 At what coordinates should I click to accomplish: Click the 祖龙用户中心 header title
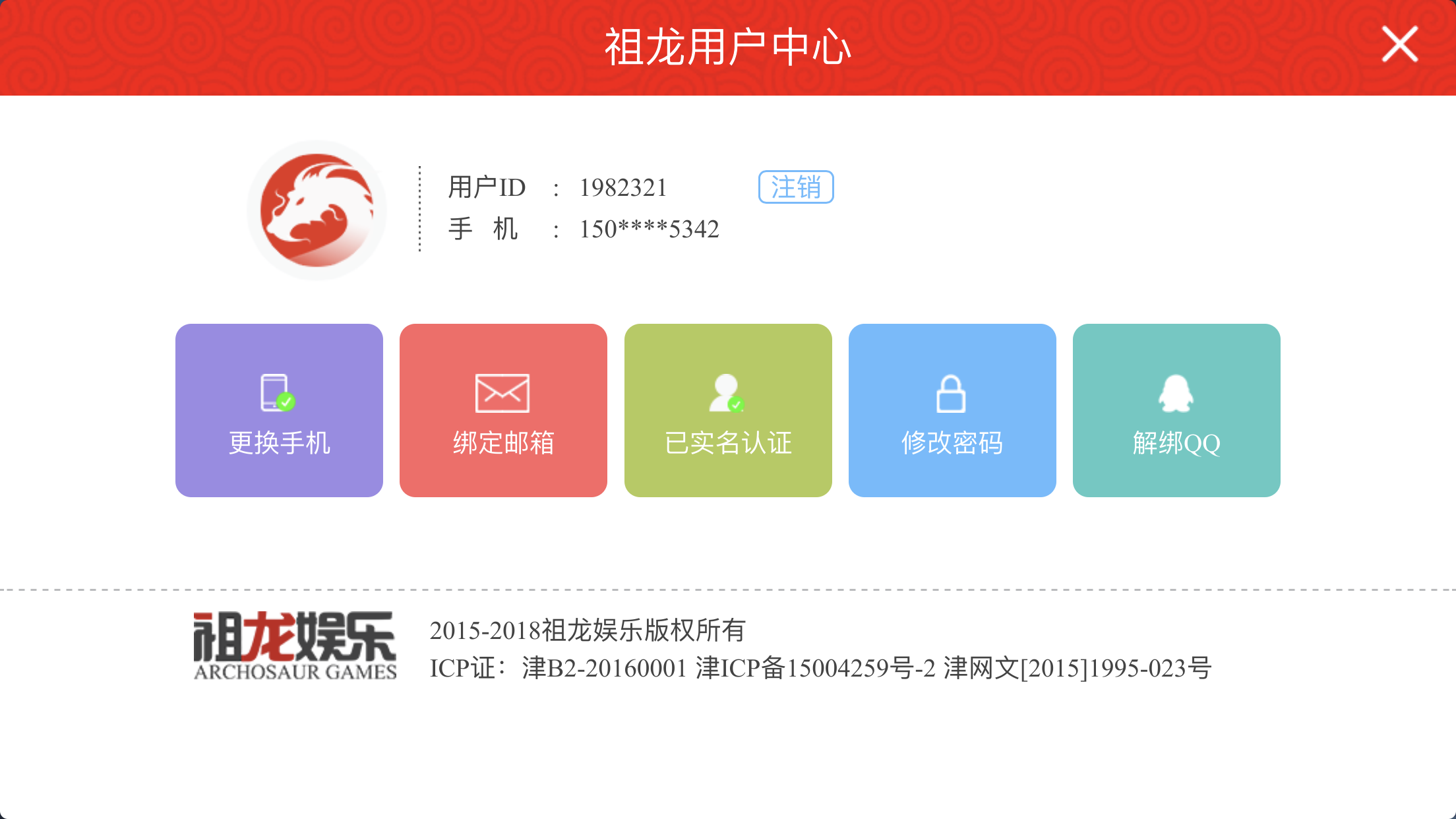pyautogui.click(x=728, y=47)
